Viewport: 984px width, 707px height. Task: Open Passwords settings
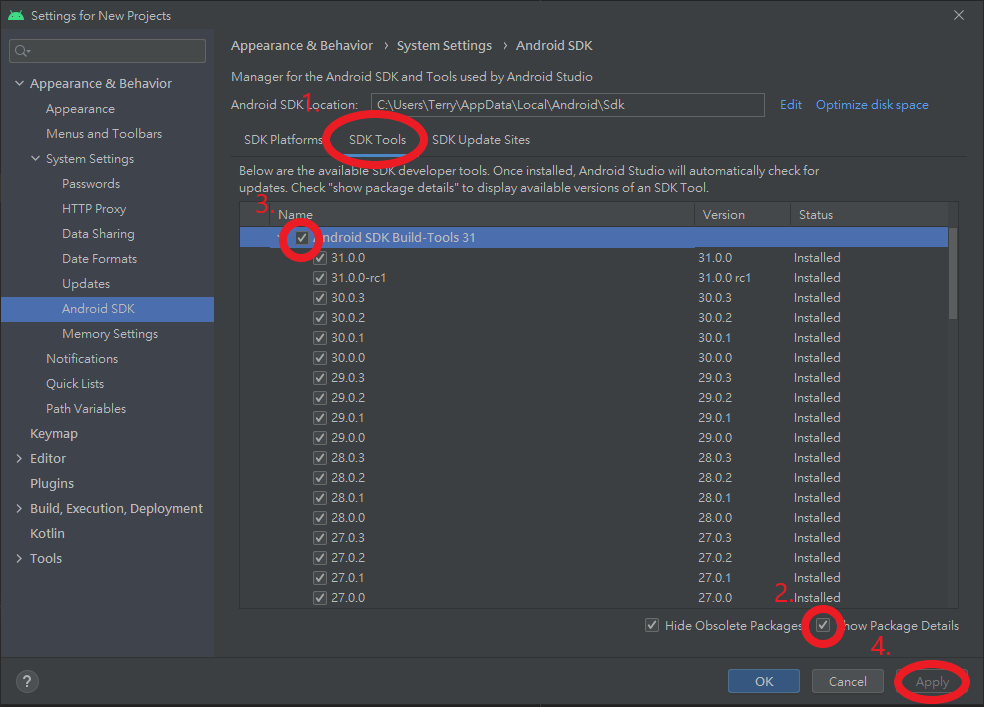tap(91, 184)
